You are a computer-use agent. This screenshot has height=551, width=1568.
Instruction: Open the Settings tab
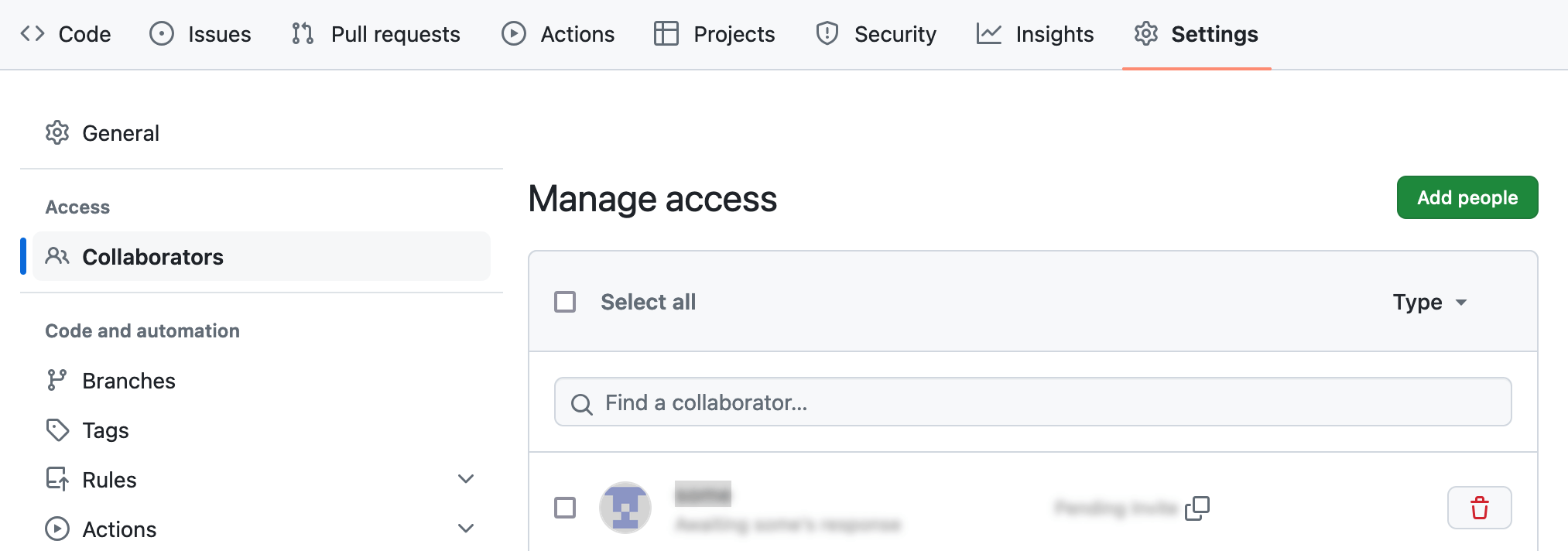coord(1196,33)
